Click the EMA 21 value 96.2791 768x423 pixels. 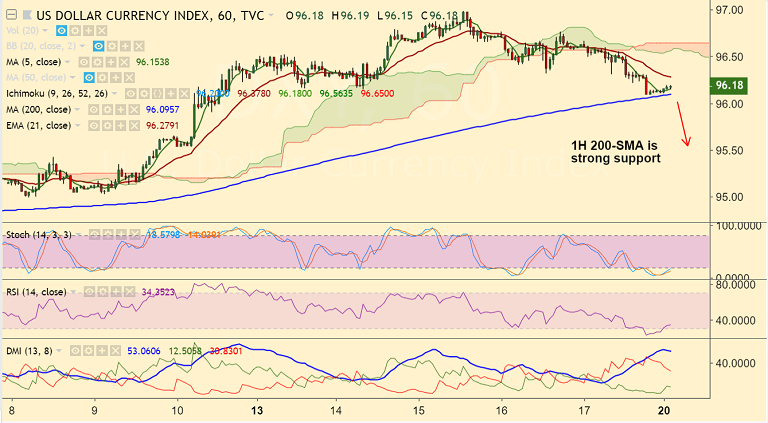pyautogui.click(x=163, y=126)
